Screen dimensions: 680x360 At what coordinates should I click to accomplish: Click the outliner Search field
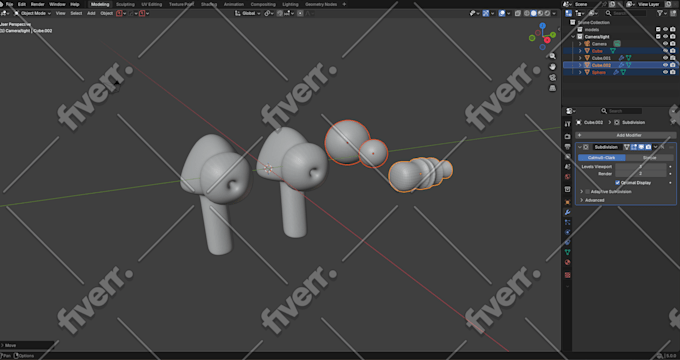pyautogui.click(x=626, y=13)
